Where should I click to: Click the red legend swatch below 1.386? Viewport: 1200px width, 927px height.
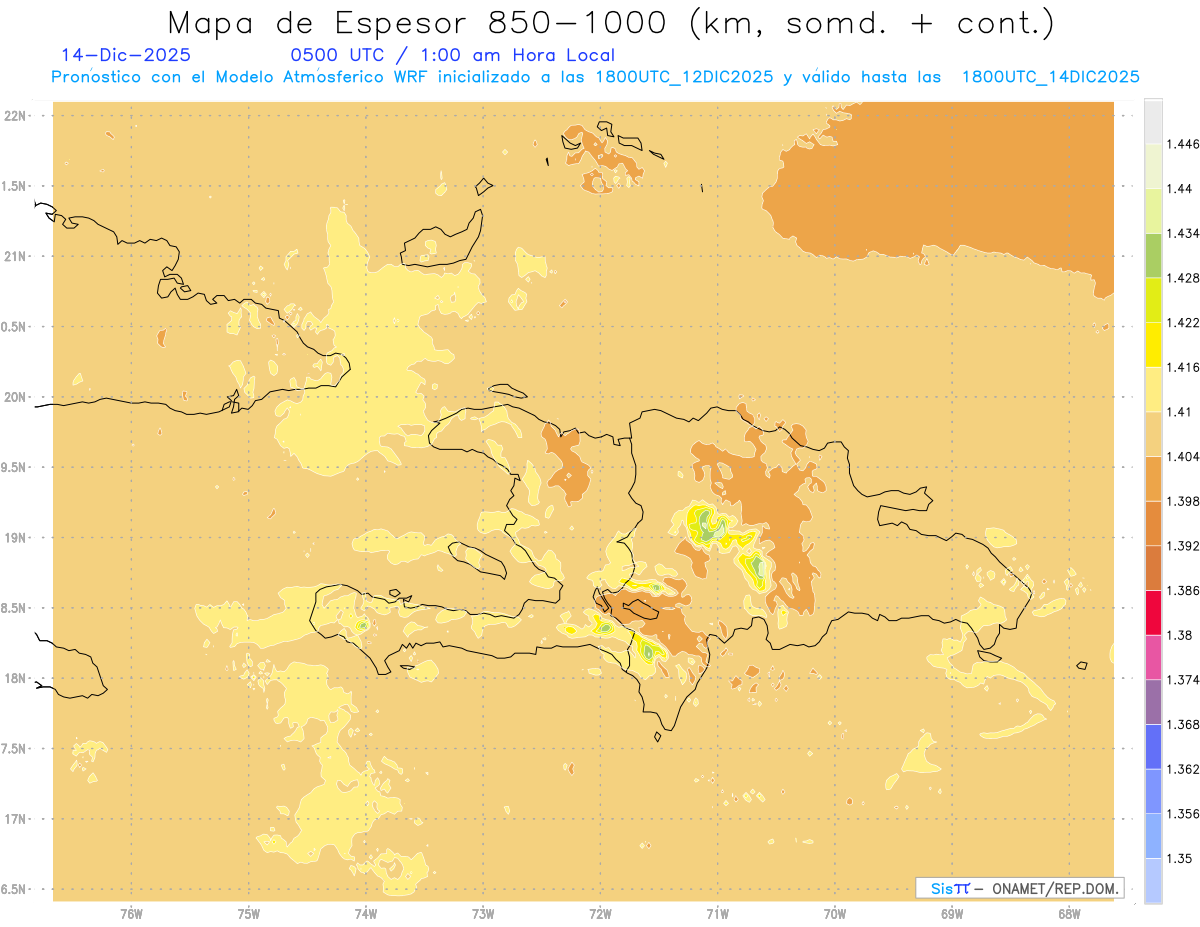click(x=1153, y=612)
